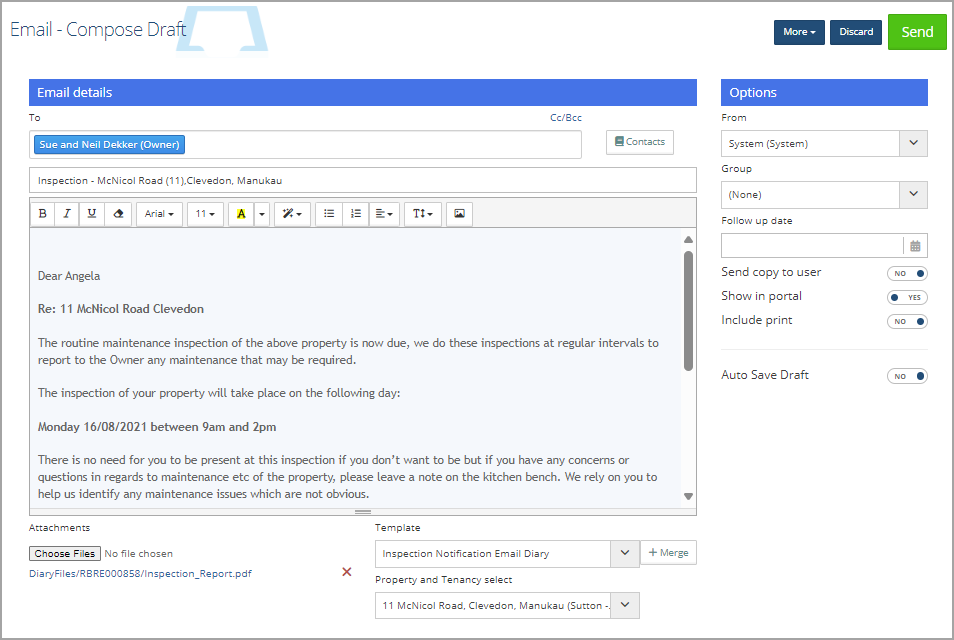Open the magic wand style menu
Viewport: 954px width, 640px height.
(292, 214)
